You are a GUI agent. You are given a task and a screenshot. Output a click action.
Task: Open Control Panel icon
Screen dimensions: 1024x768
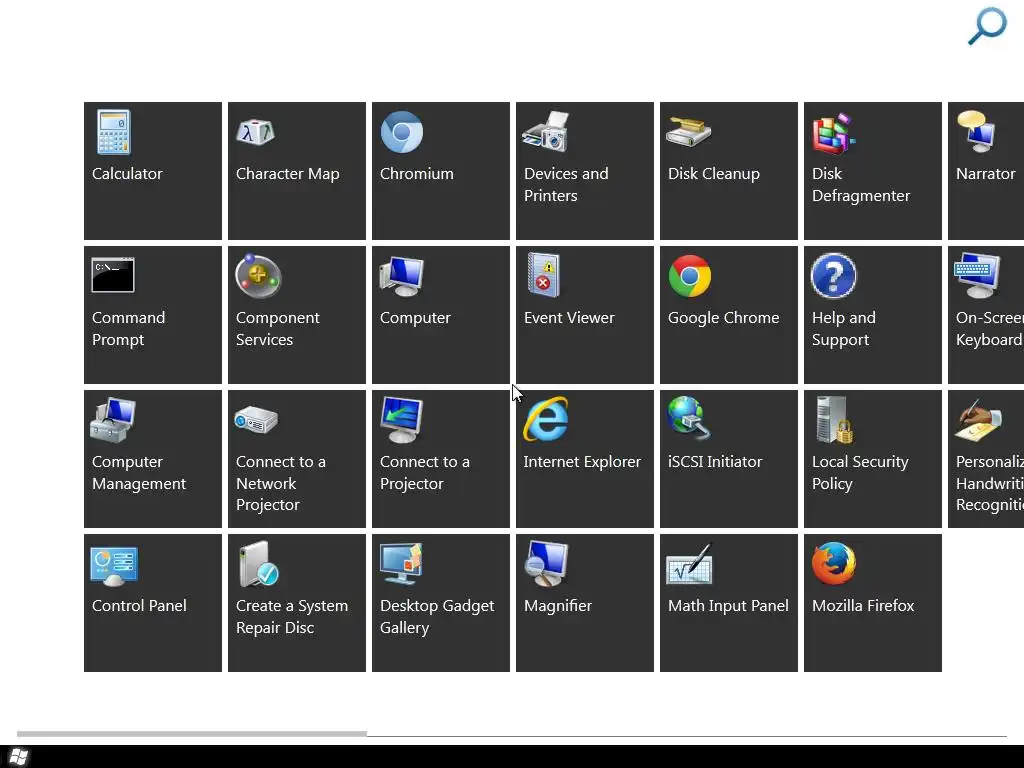[114, 566]
